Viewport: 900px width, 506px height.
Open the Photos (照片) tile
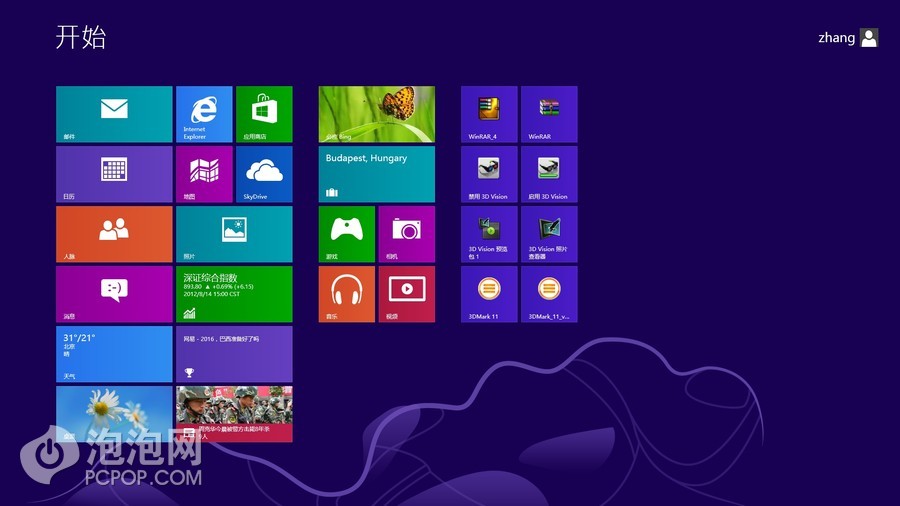tap(234, 234)
